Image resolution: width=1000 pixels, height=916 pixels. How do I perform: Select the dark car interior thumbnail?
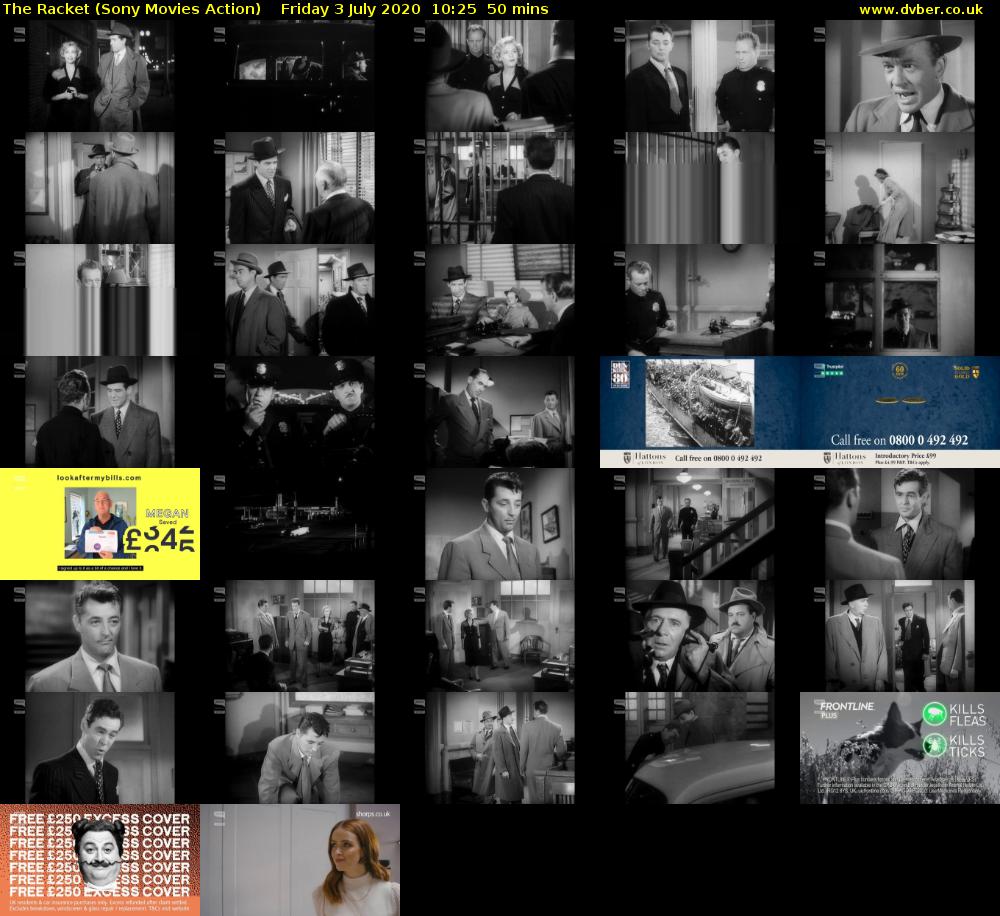[300, 75]
